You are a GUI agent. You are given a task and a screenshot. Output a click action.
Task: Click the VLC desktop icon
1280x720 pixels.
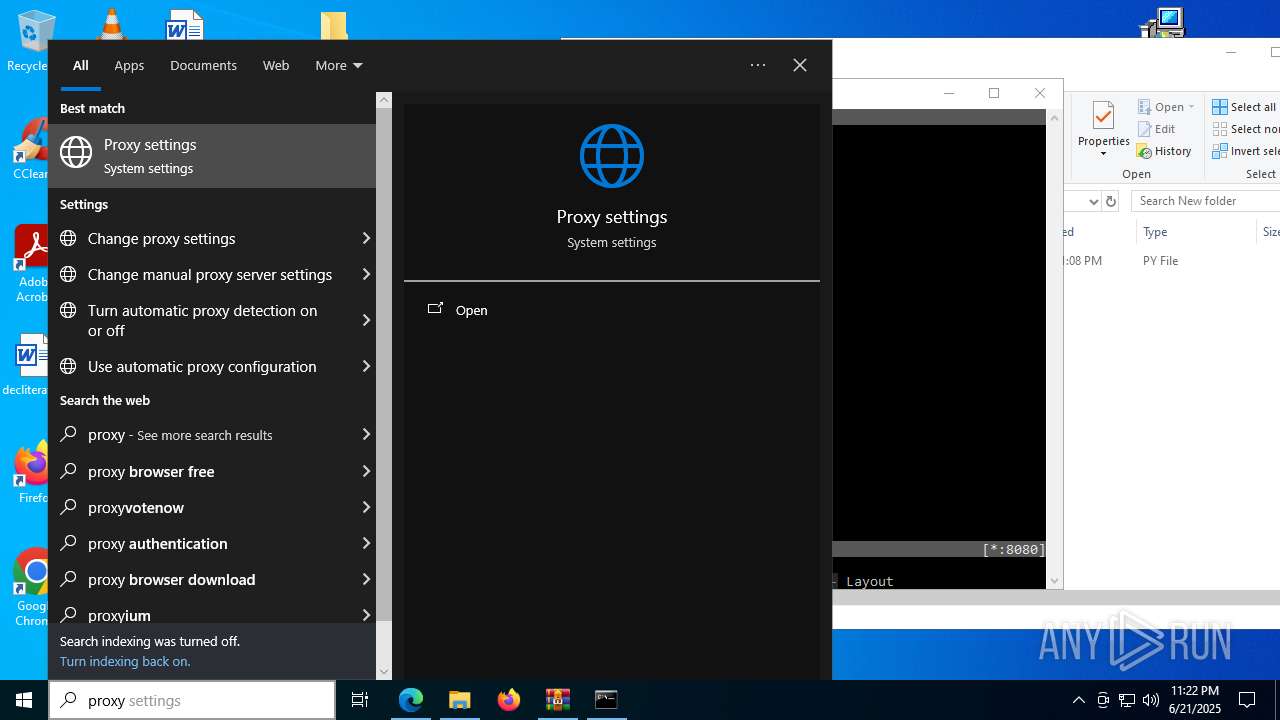click(111, 22)
